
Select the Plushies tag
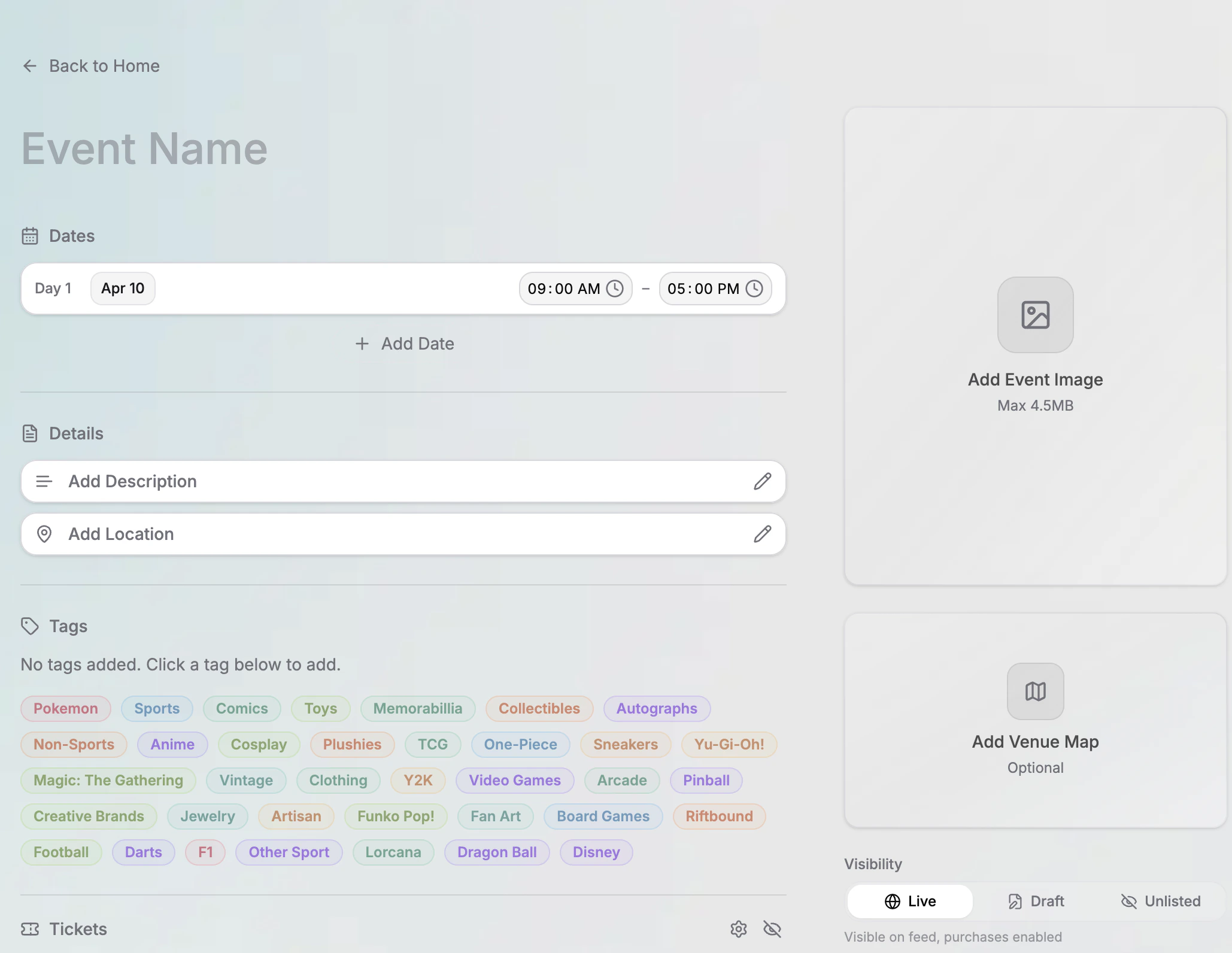coord(353,745)
